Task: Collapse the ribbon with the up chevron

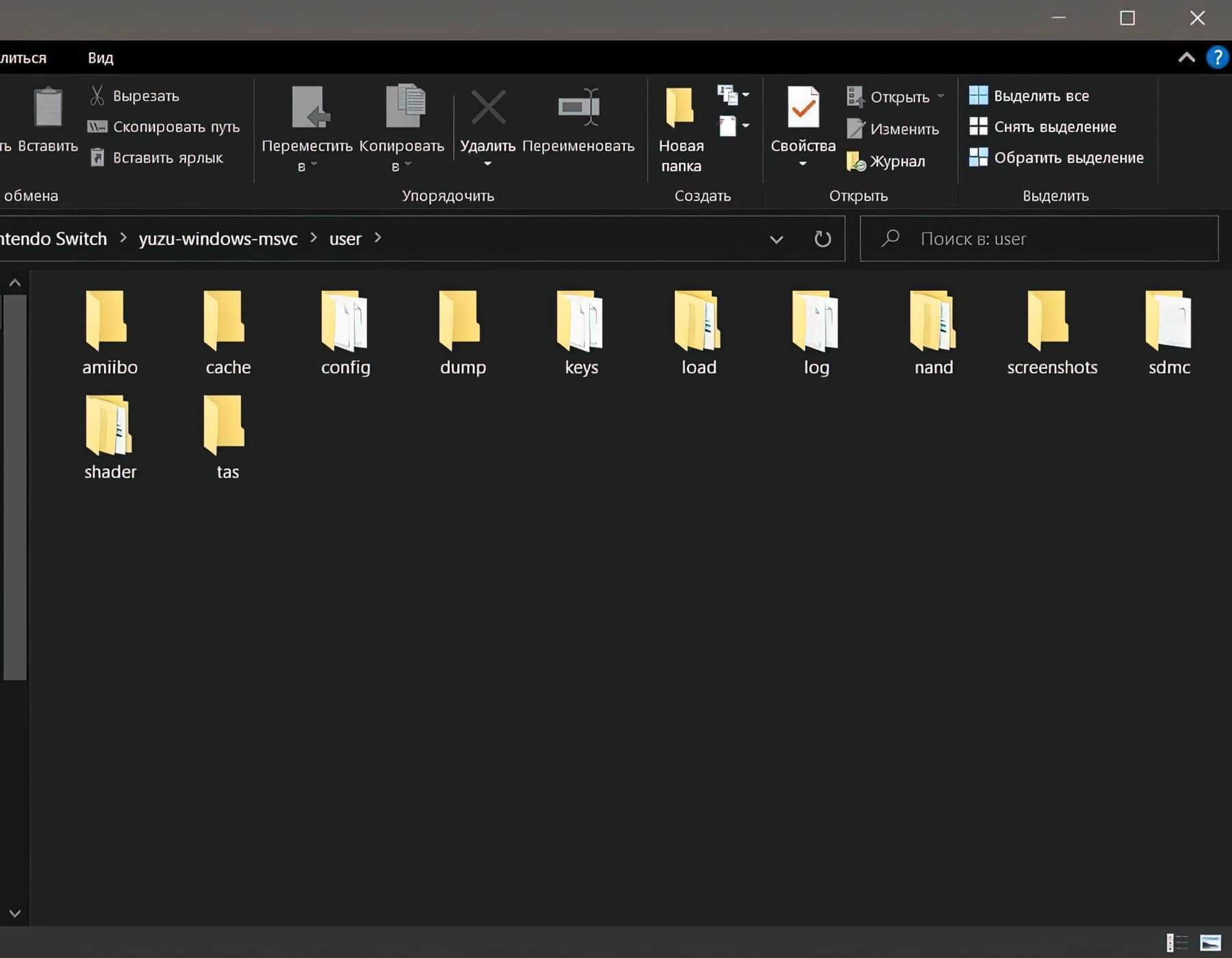Action: point(1186,57)
